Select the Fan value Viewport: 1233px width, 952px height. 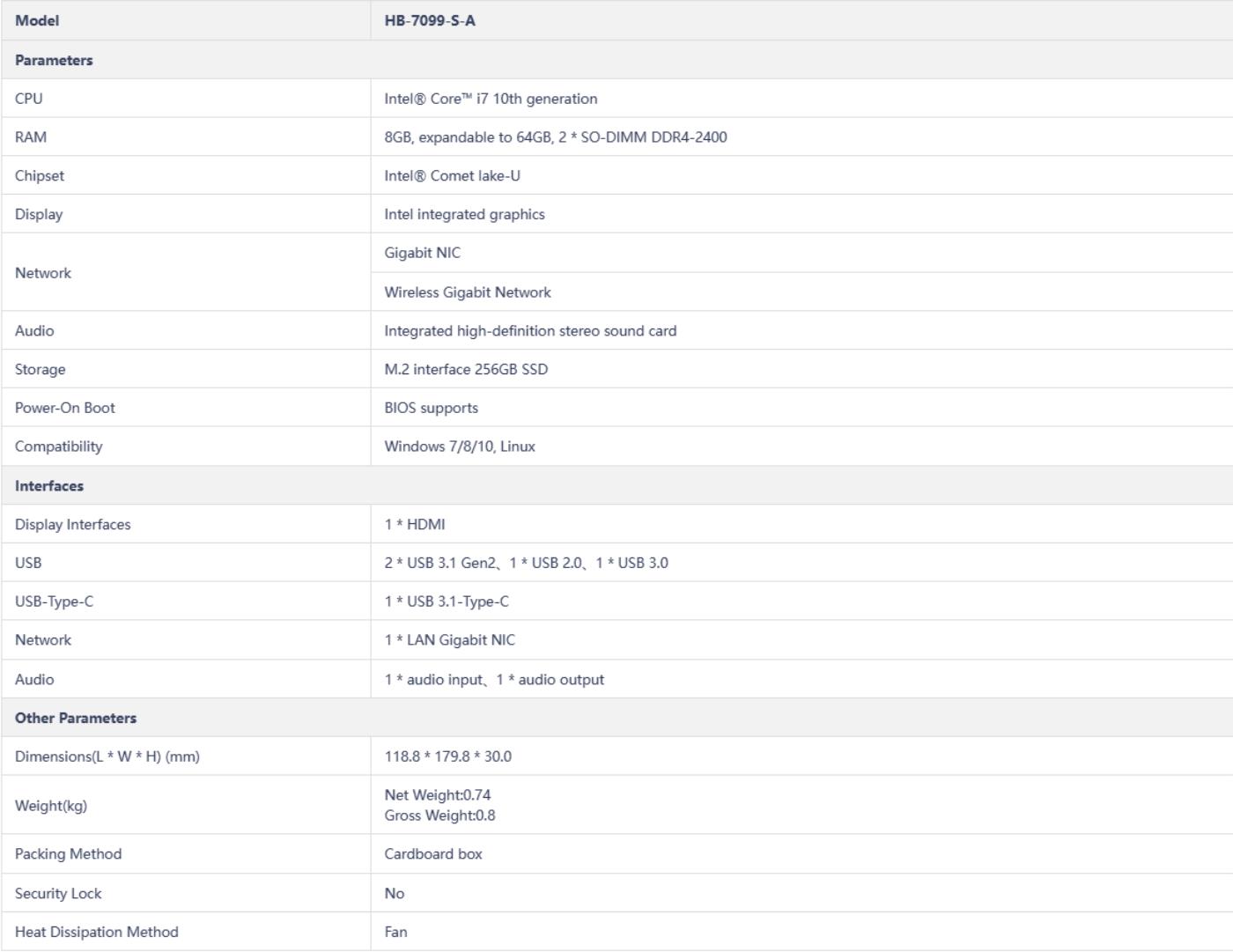[x=395, y=933]
